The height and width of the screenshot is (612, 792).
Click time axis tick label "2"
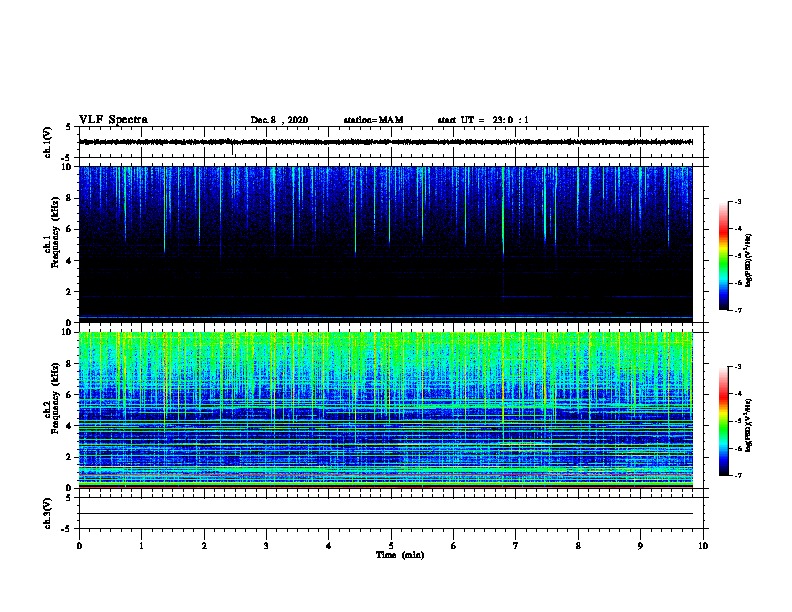[204, 545]
